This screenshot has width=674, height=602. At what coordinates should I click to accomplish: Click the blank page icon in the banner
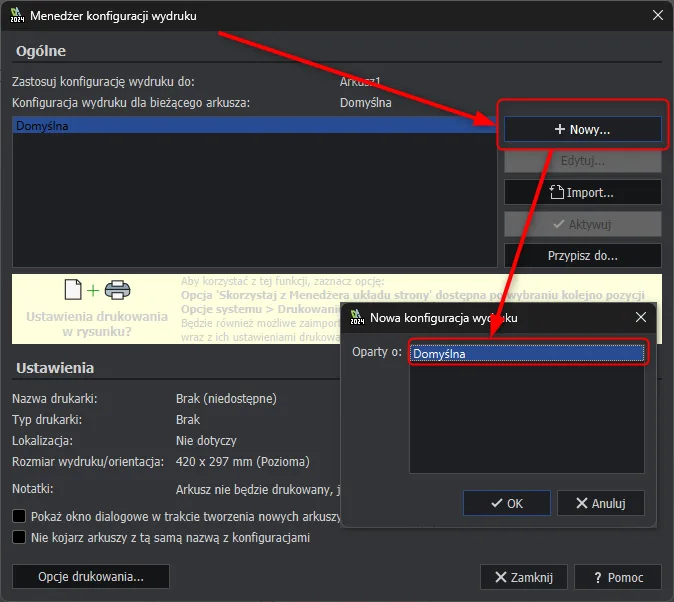pos(73,289)
